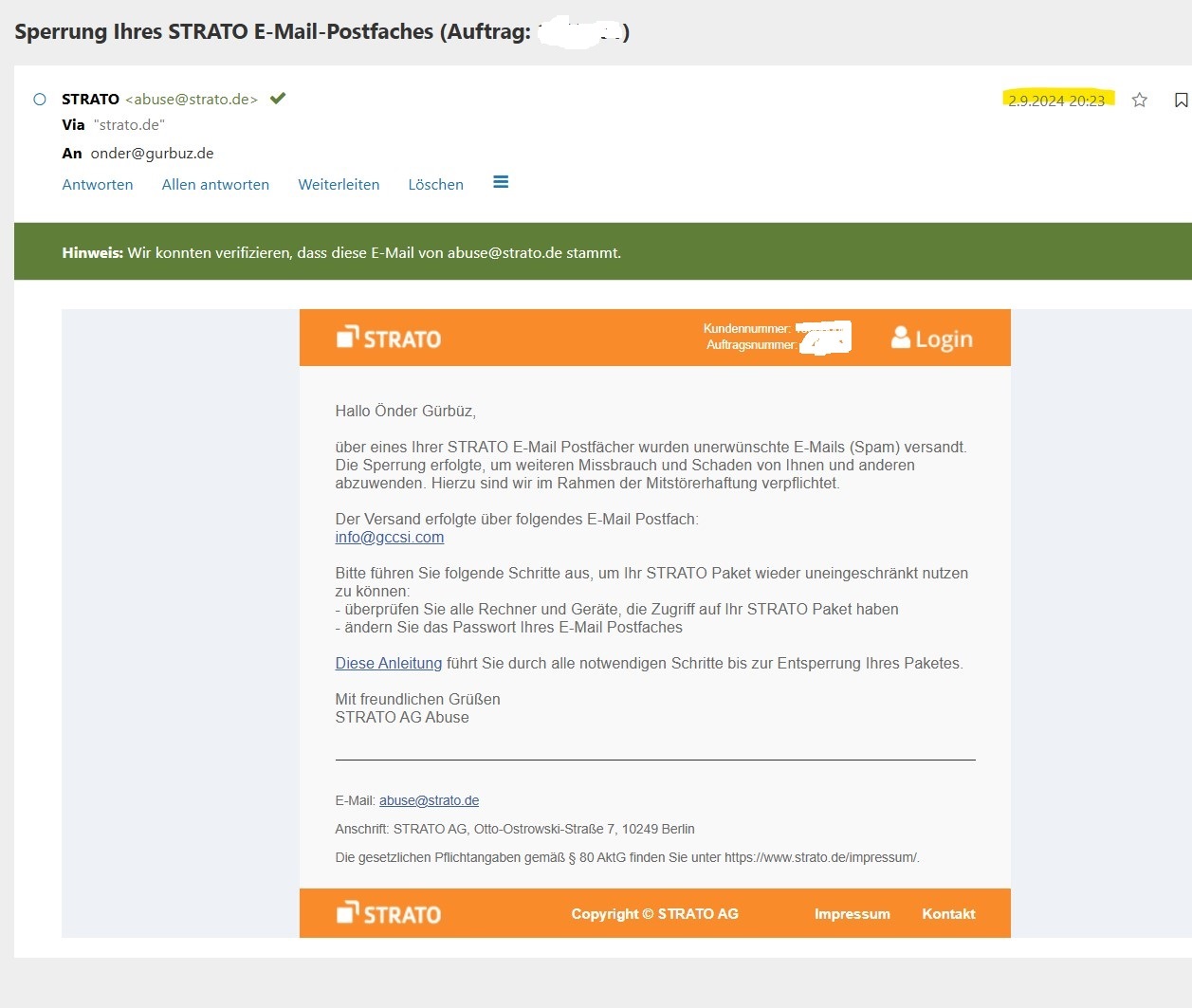Screen dimensions: 1192x1008
Task: Click the user silhouette icon beside Login
Action: (901, 337)
